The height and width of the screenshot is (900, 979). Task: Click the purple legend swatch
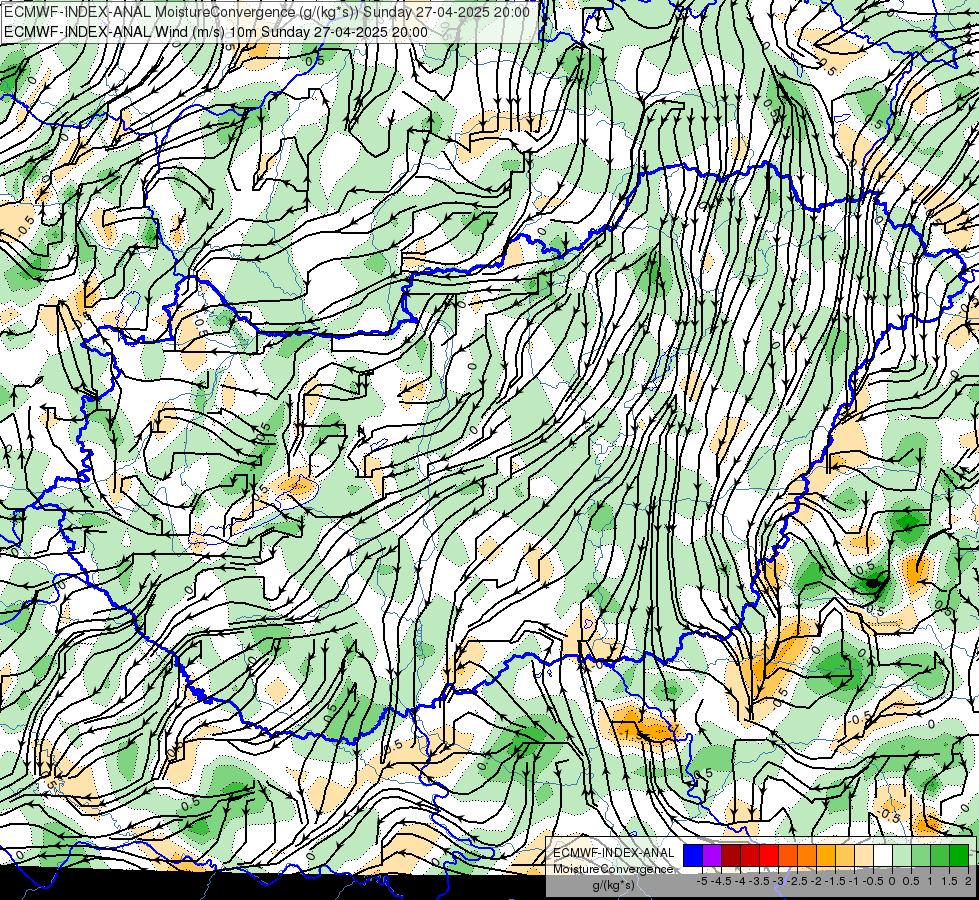(712, 856)
